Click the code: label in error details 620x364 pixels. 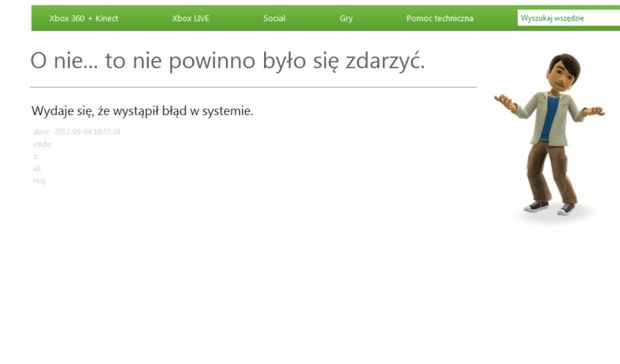43,144
